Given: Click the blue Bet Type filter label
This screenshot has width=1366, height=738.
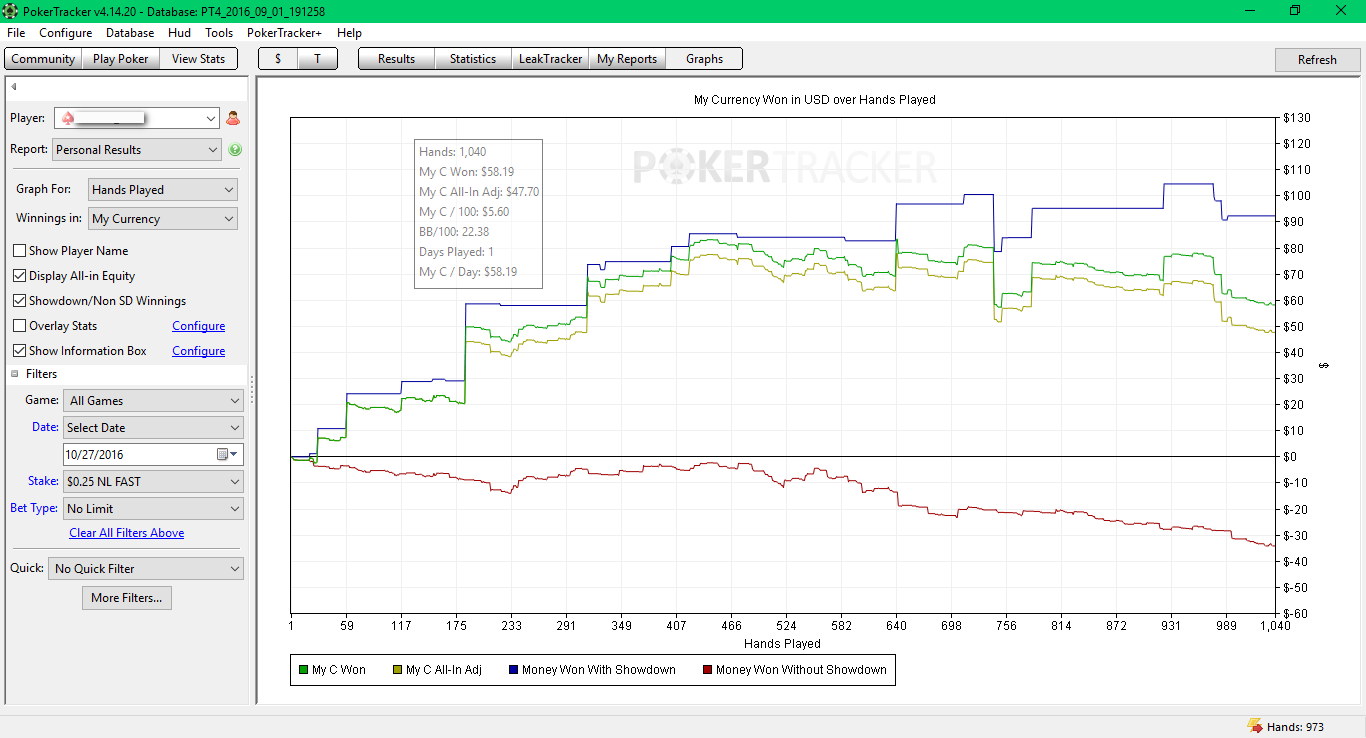Looking at the screenshot, I should tap(34, 508).
